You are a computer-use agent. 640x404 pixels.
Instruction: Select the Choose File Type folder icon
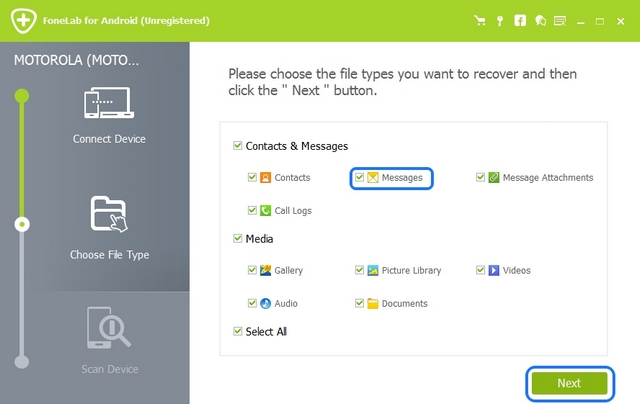tap(109, 214)
